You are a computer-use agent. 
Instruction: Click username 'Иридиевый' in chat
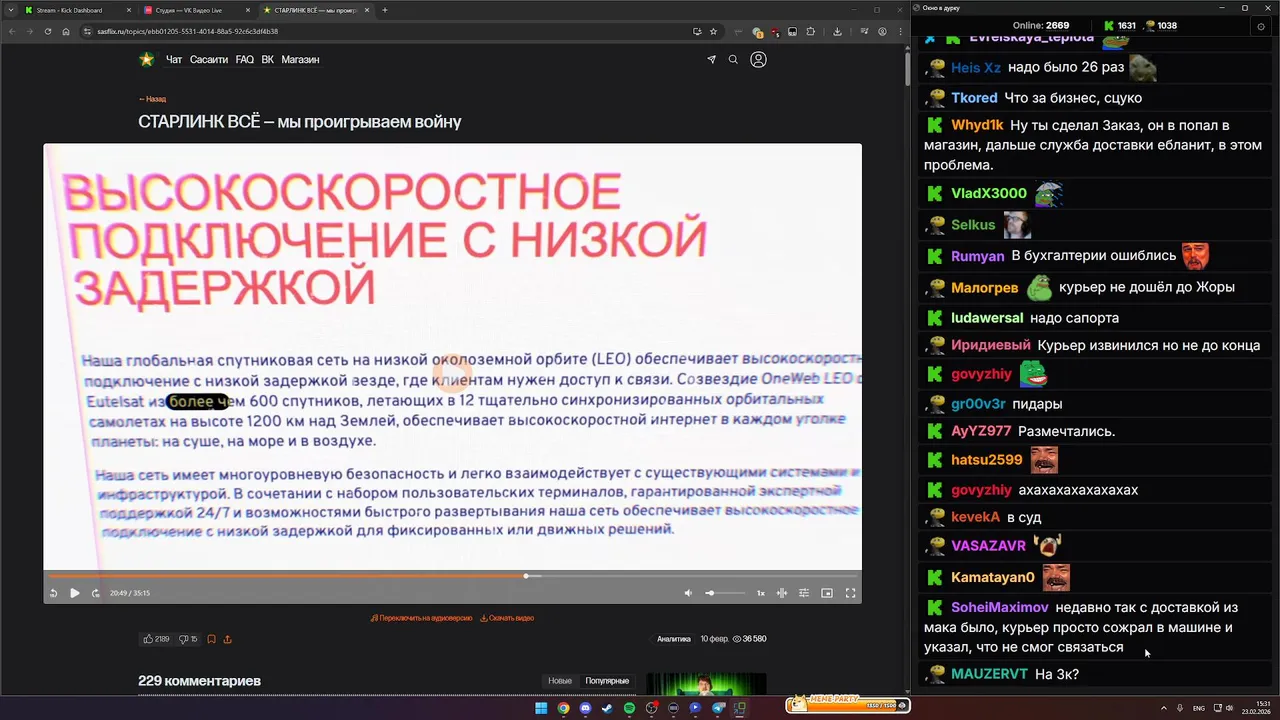coord(991,345)
